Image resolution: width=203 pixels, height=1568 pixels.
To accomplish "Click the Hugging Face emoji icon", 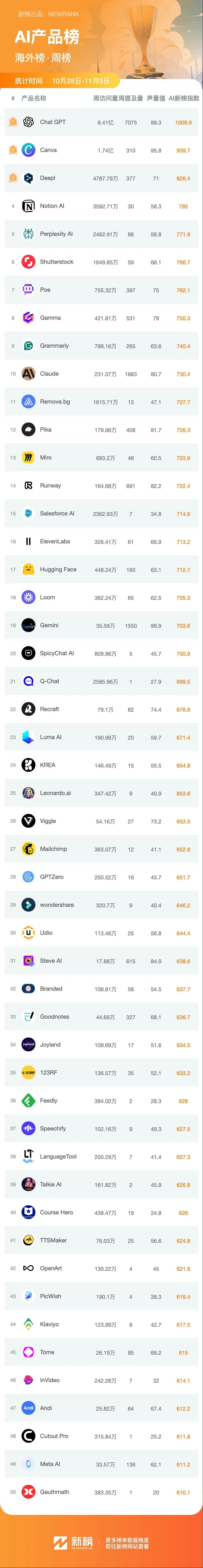I will coord(28,570).
